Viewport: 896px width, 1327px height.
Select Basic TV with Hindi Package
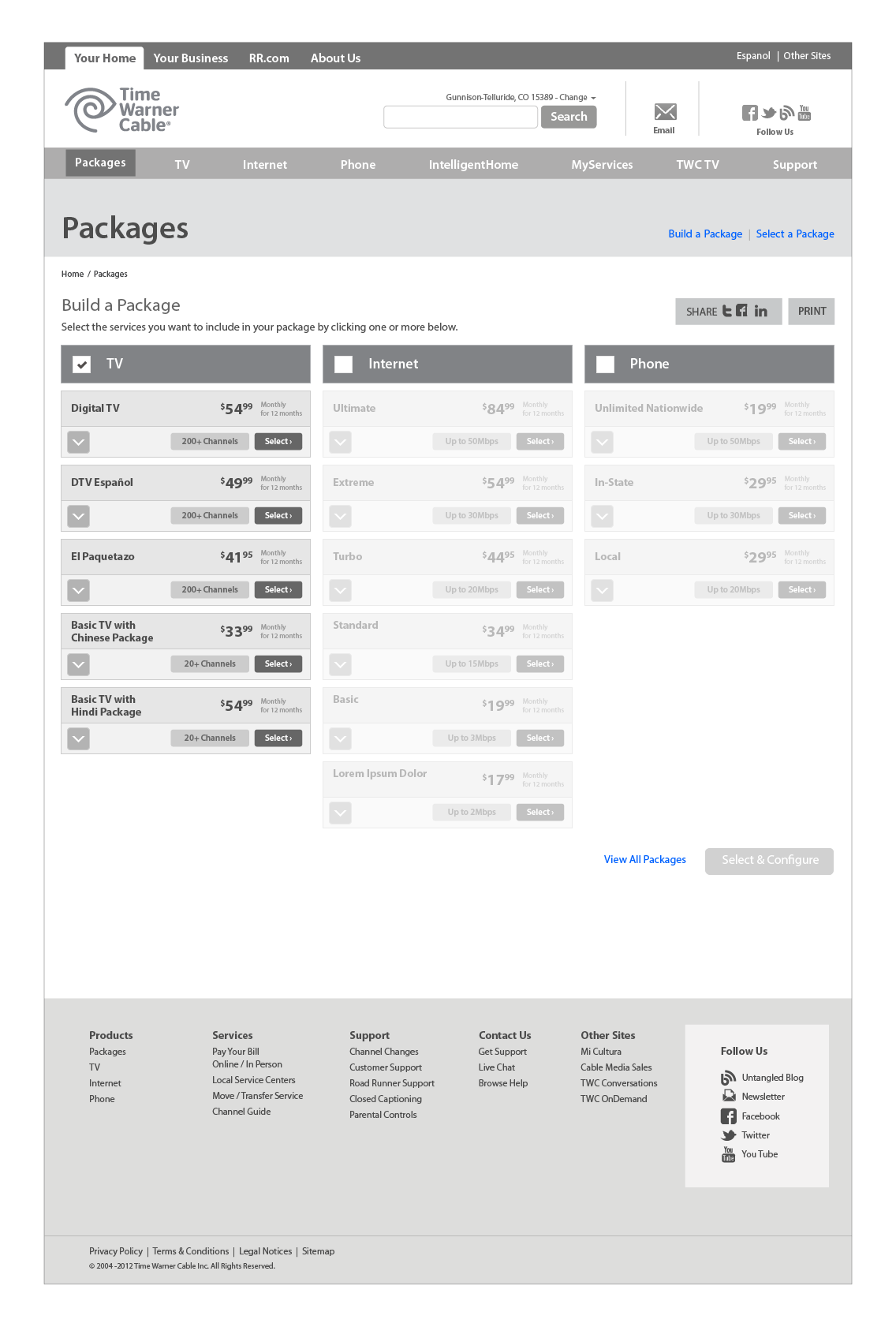tap(278, 738)
